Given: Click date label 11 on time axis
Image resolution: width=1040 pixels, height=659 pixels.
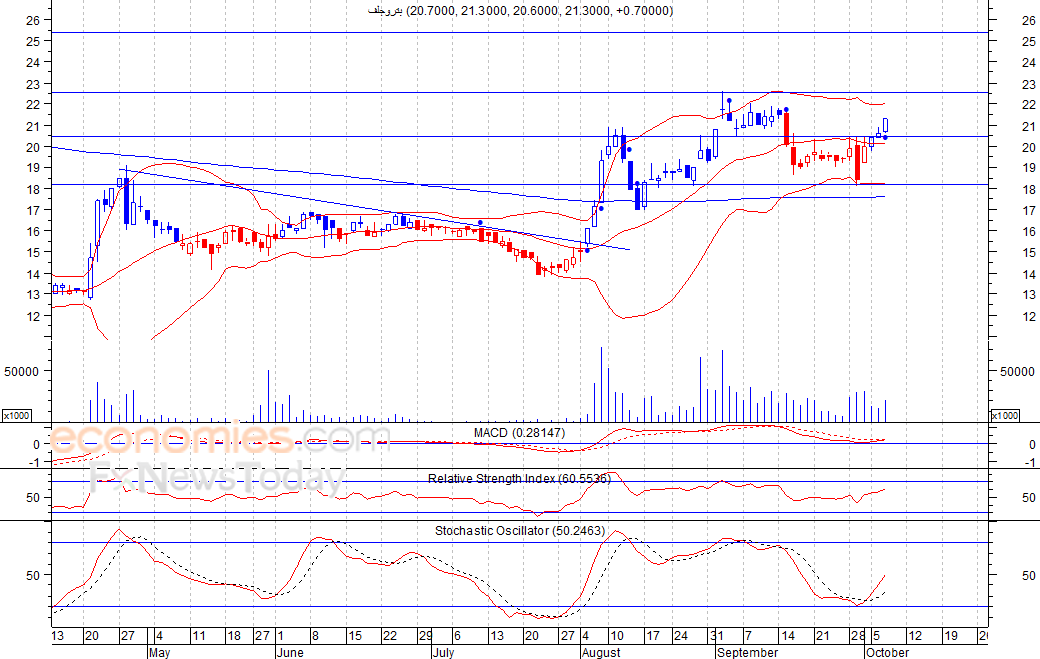Looking at the screenshot, I should tap(199, 636).
